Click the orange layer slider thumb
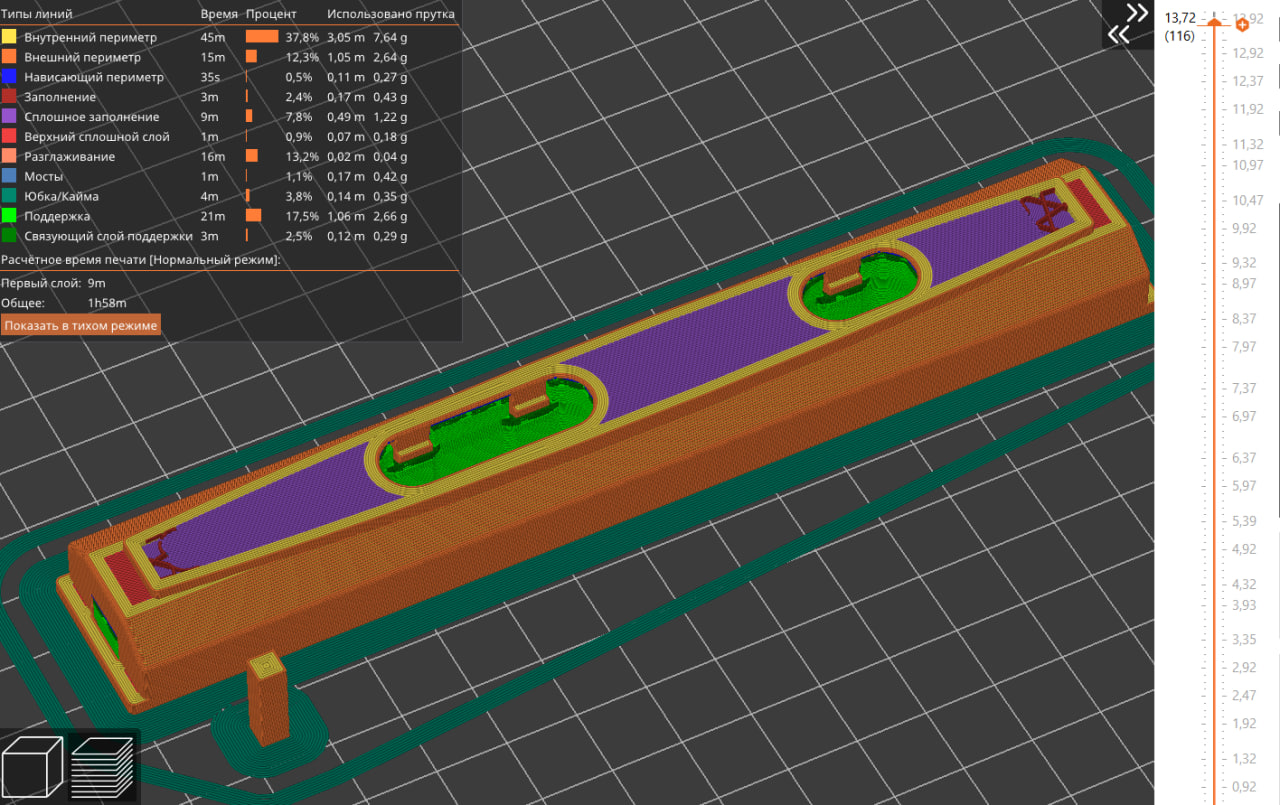Viewport: 1280px width, 805px height. [x=1214, y=22]
